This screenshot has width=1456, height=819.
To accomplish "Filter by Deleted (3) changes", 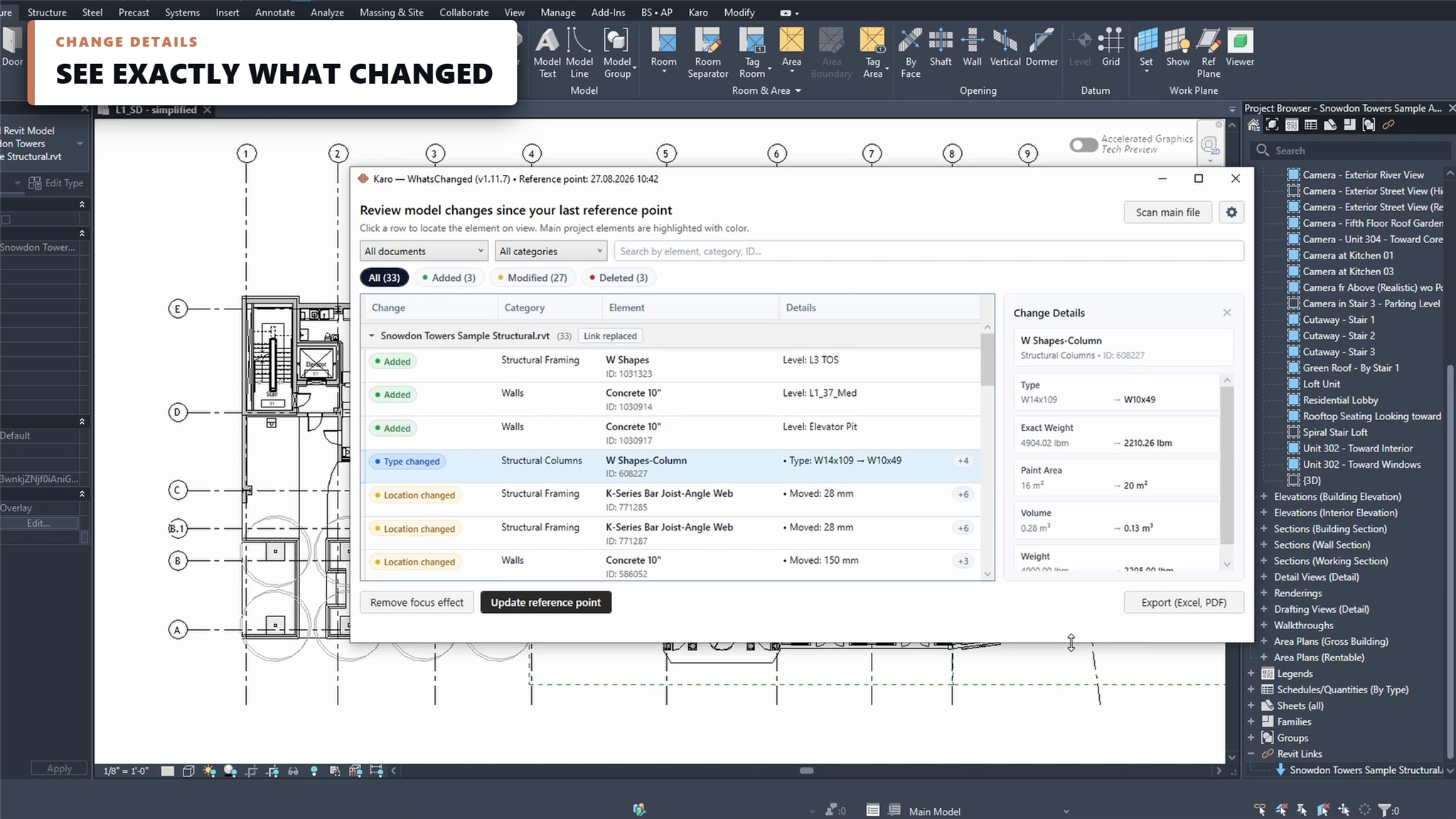I will [x=619, y=277].
